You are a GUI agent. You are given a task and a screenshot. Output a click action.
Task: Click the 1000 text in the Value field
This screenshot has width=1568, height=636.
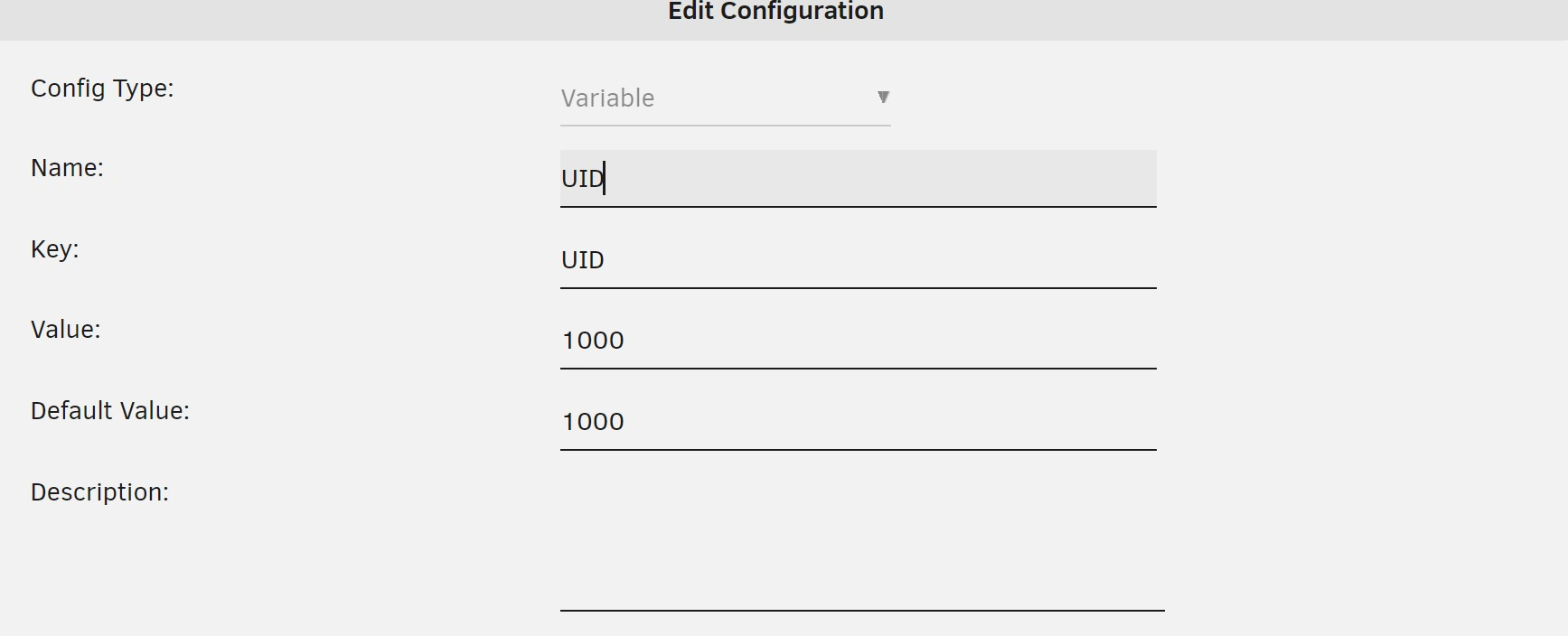pyautogui.click(x=593, y=341)
